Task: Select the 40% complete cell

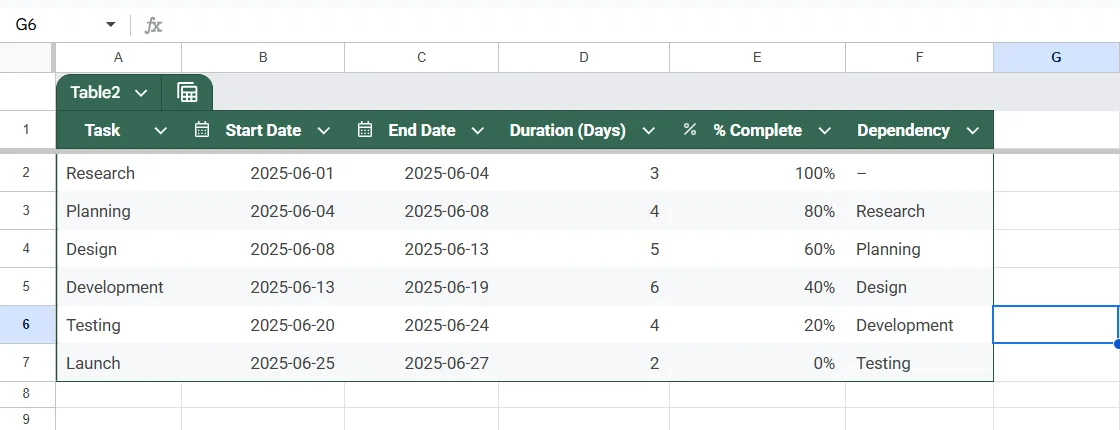Action: (757, 286)
